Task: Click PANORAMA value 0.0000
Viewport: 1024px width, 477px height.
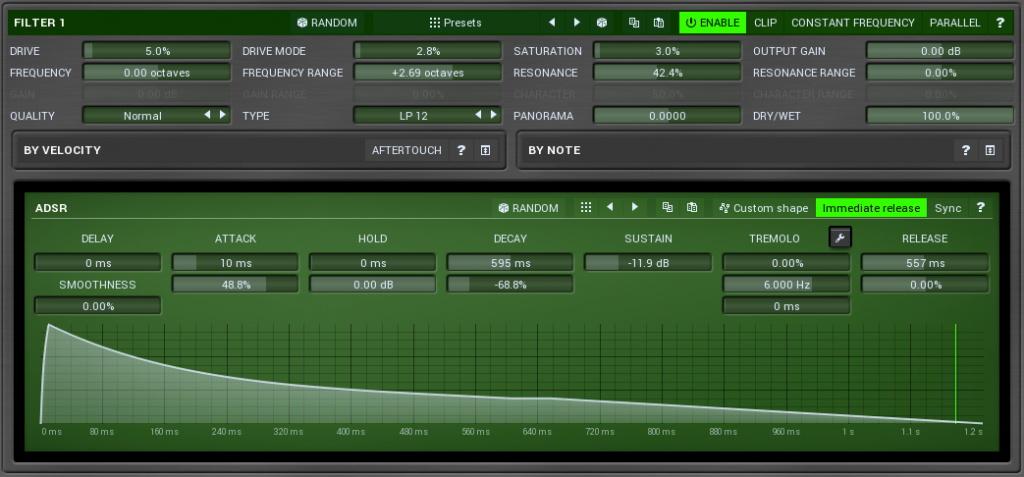Action: click(x=667, y=116)
